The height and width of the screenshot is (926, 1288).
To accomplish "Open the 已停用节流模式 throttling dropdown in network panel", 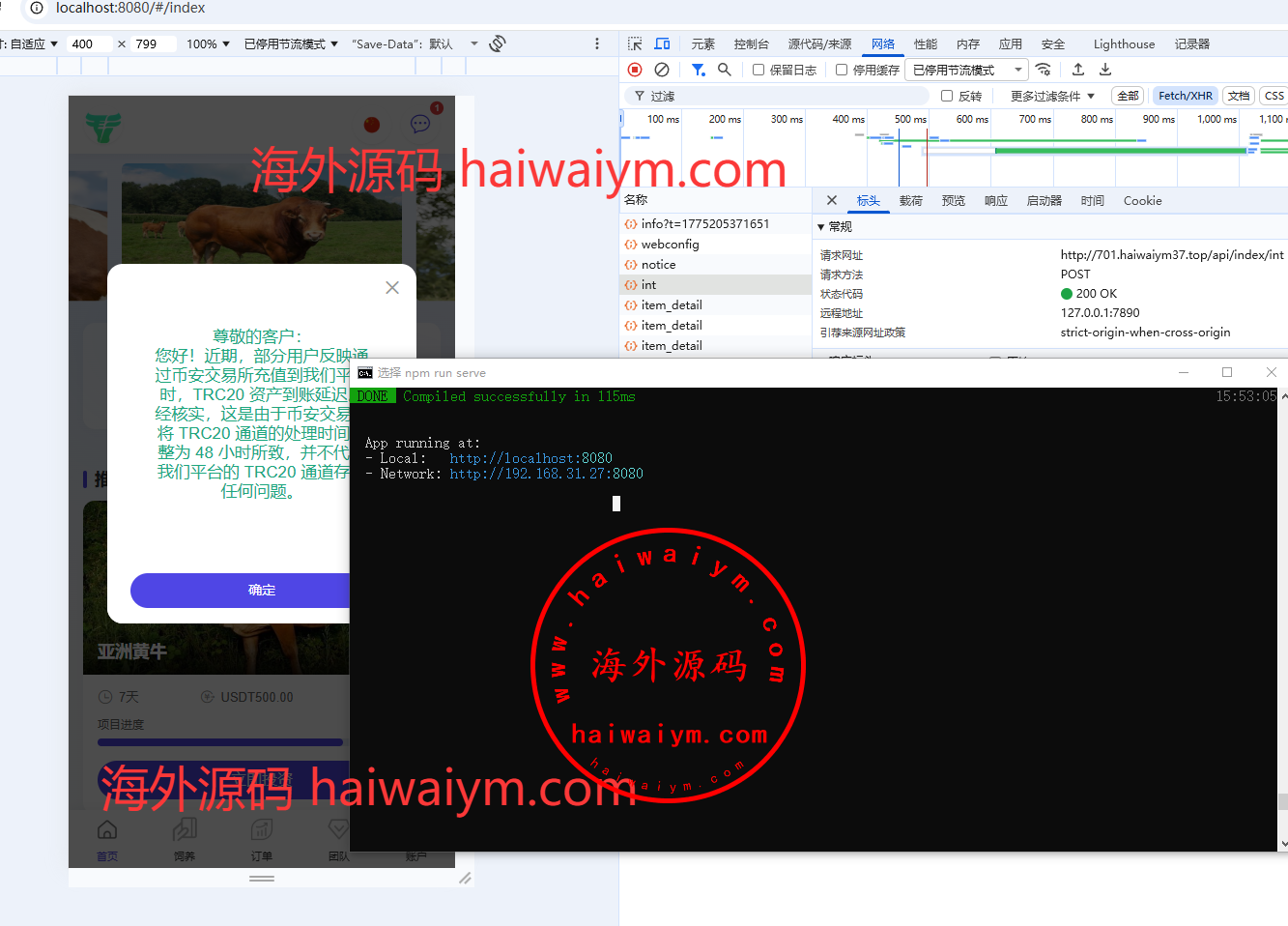I will click(x=966, y=70).
